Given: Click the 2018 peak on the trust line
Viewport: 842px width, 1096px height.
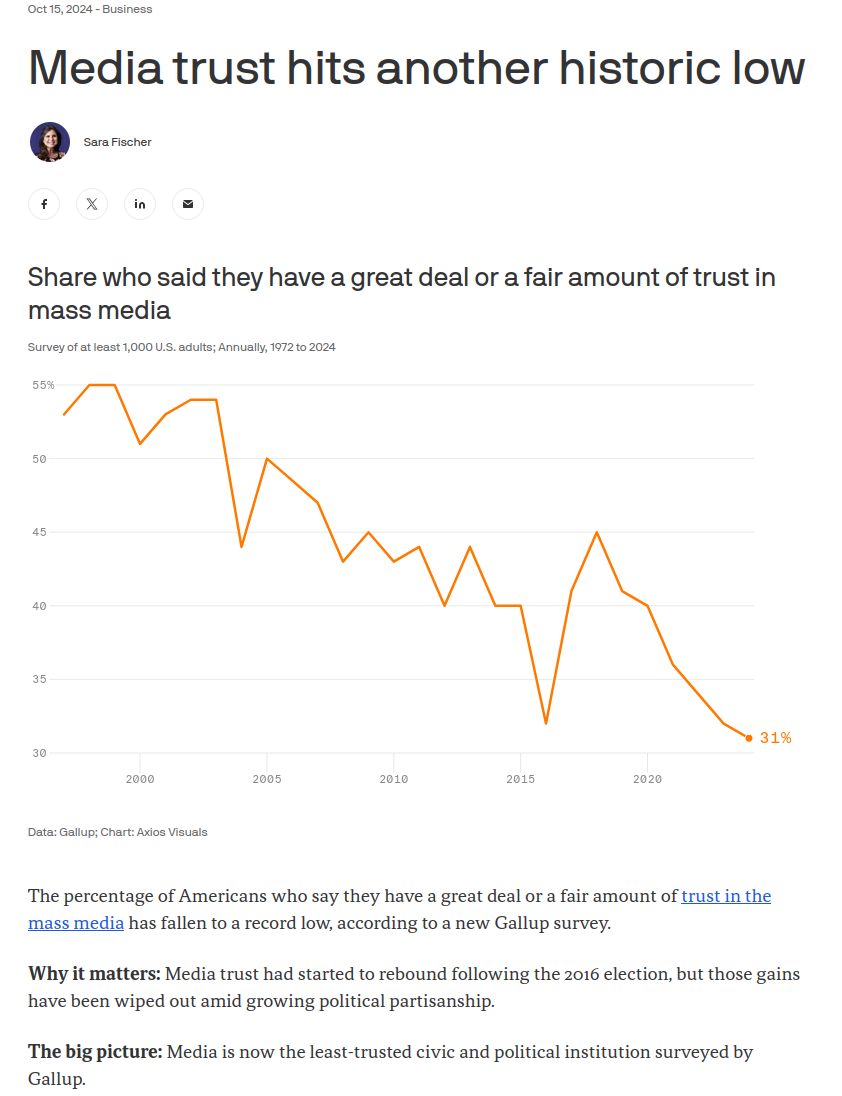Looking at the screenshot, I should click(597, 533).
